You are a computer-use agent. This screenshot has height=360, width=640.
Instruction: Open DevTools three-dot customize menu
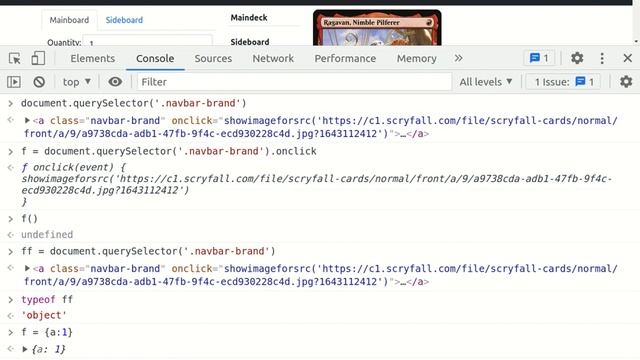click(602, 58)
